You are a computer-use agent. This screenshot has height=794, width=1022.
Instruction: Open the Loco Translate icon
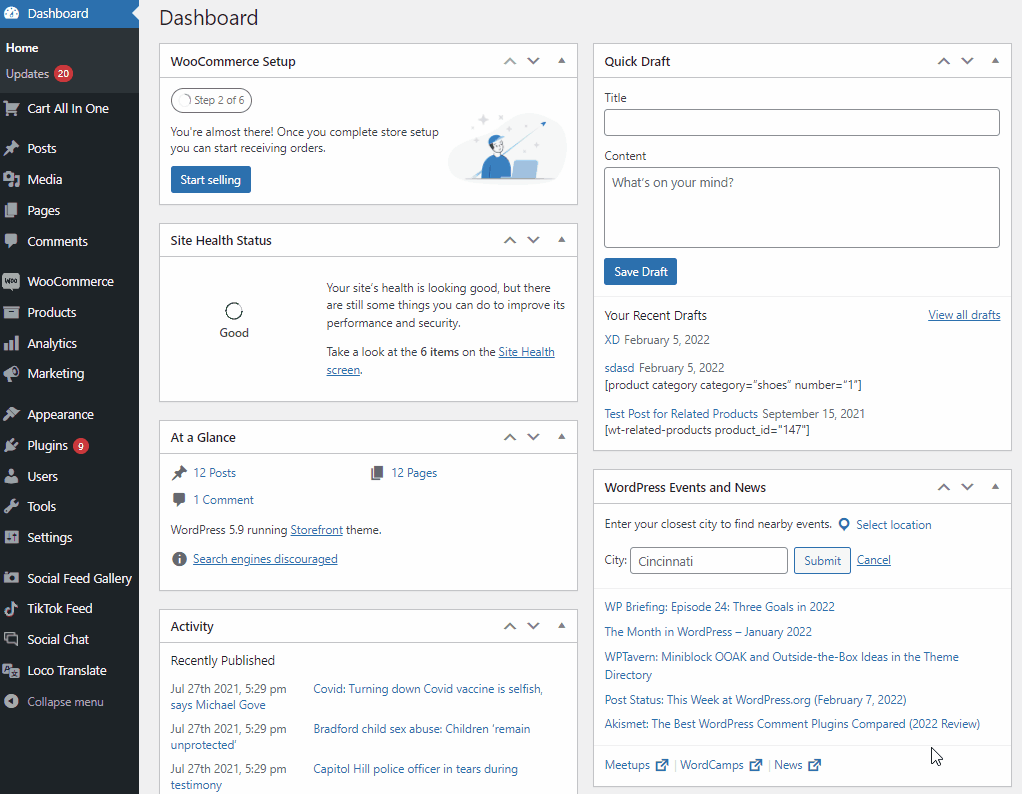(x=11, y=671)
